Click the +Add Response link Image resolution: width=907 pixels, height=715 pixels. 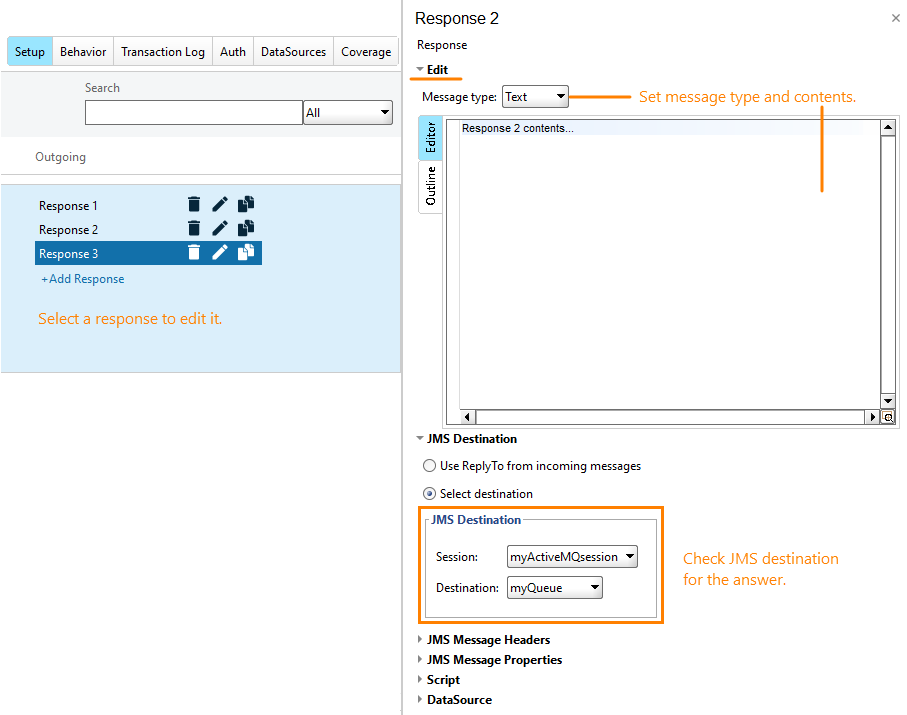[82, 278]
